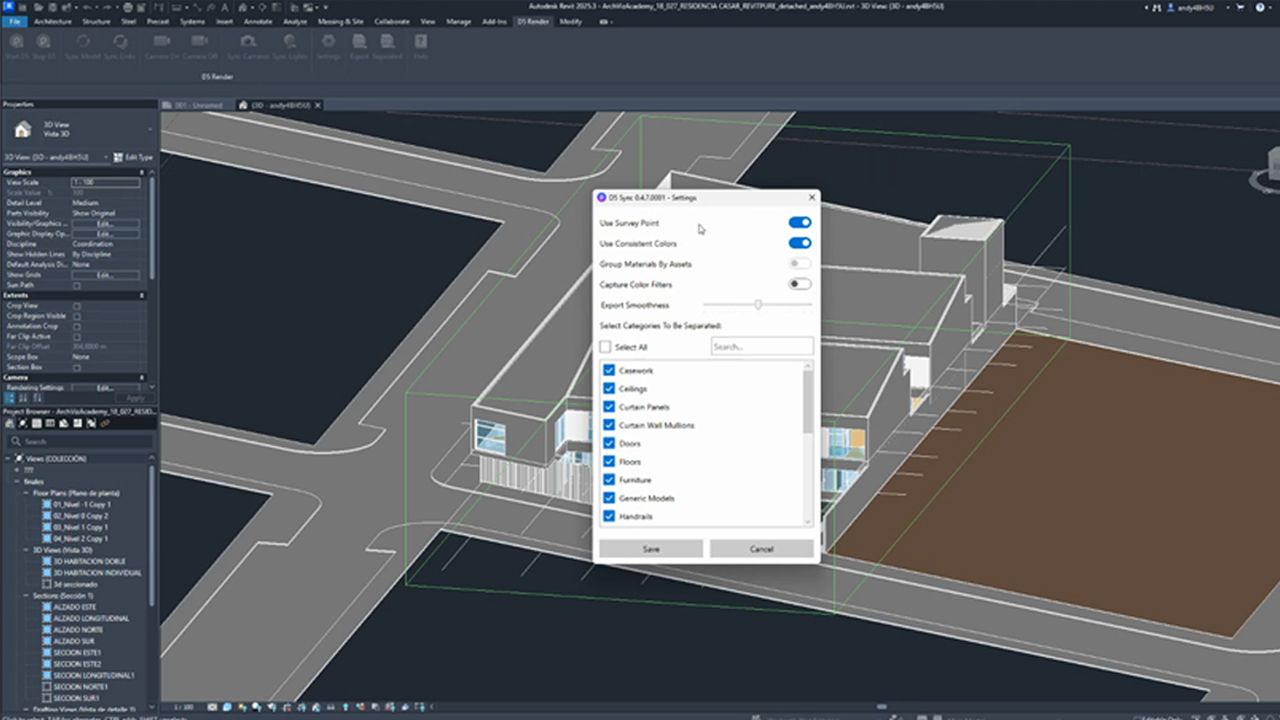Click the D5 Export ribbon icon
Viewport: 1280px width, 720px height.
pyautogui.click(x=358, y=42)
